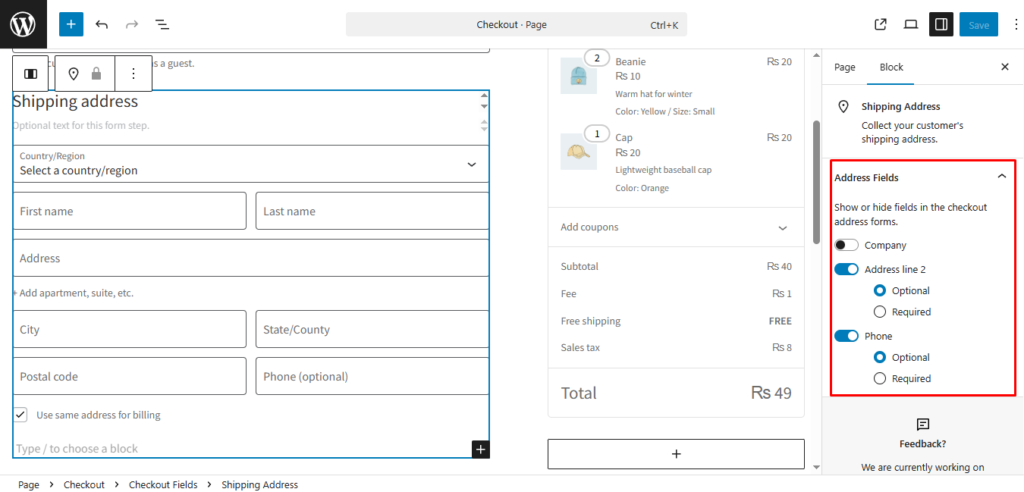1024x492 pixels.
Task: Click the Save button
Action: [978, 24]
